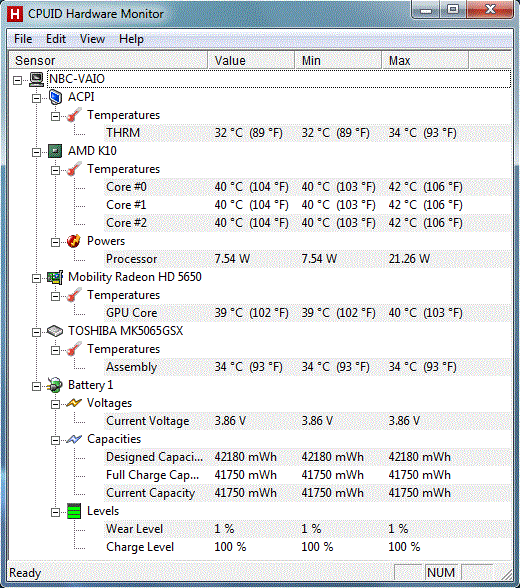The width and height of the screenshot is (520, 588).
Task: Select the Wear Level row
Action: pyautogui.click(x=307, y=529)
